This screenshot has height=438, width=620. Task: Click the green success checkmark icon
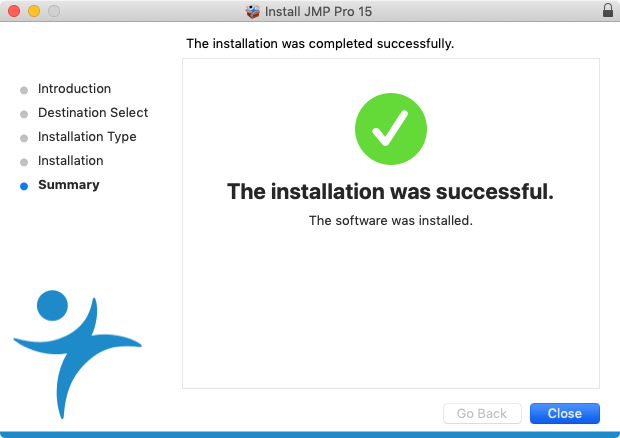pos(391,129)
